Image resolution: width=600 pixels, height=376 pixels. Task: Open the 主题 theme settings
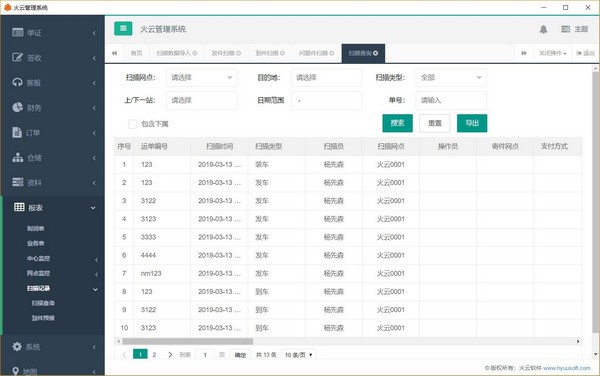[574, 29]
